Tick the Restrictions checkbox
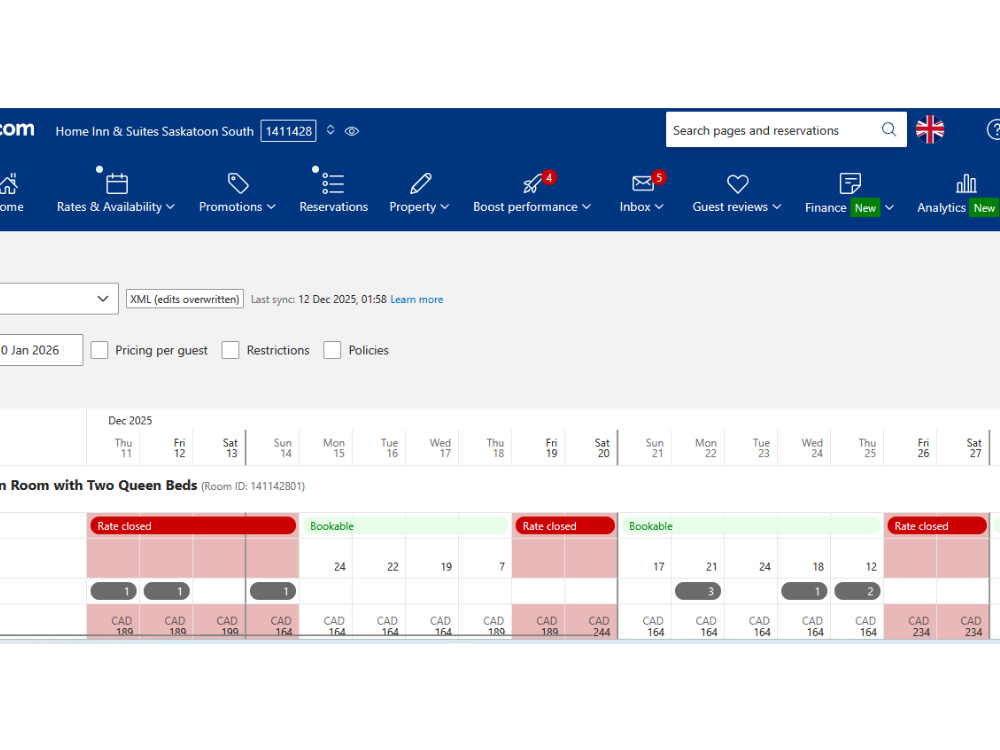 tap(230, 350)
